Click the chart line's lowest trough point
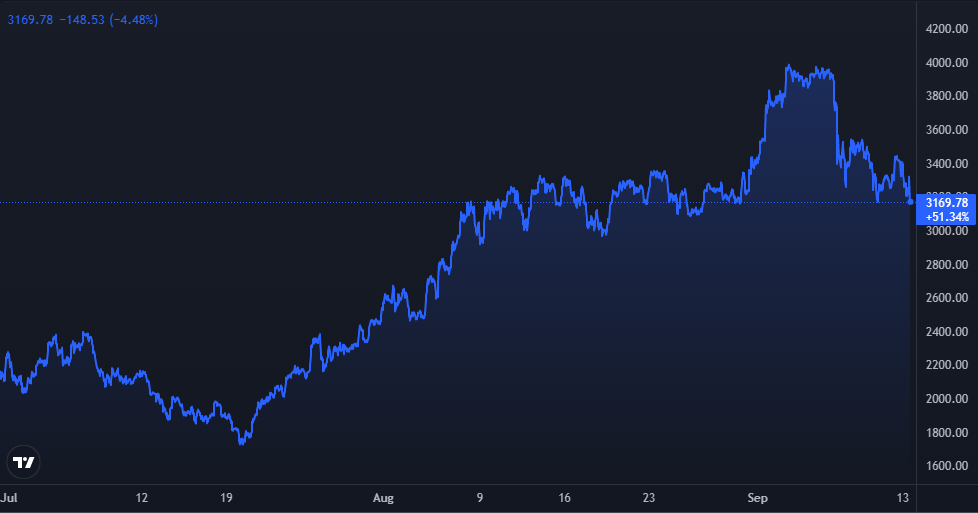The height and width of the screenshot is (513, 978). pyautogui.click(x=243, y=443)
